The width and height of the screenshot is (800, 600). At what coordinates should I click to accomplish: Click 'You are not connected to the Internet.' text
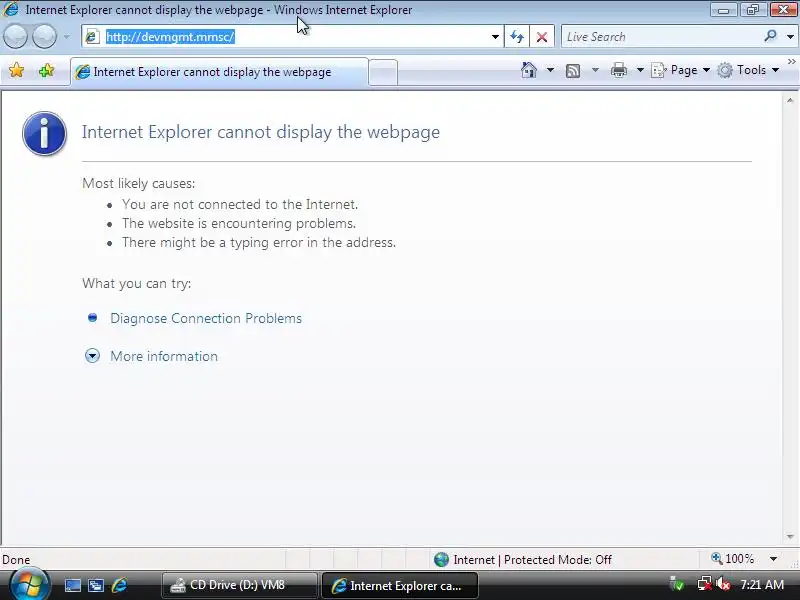(240, 205)
